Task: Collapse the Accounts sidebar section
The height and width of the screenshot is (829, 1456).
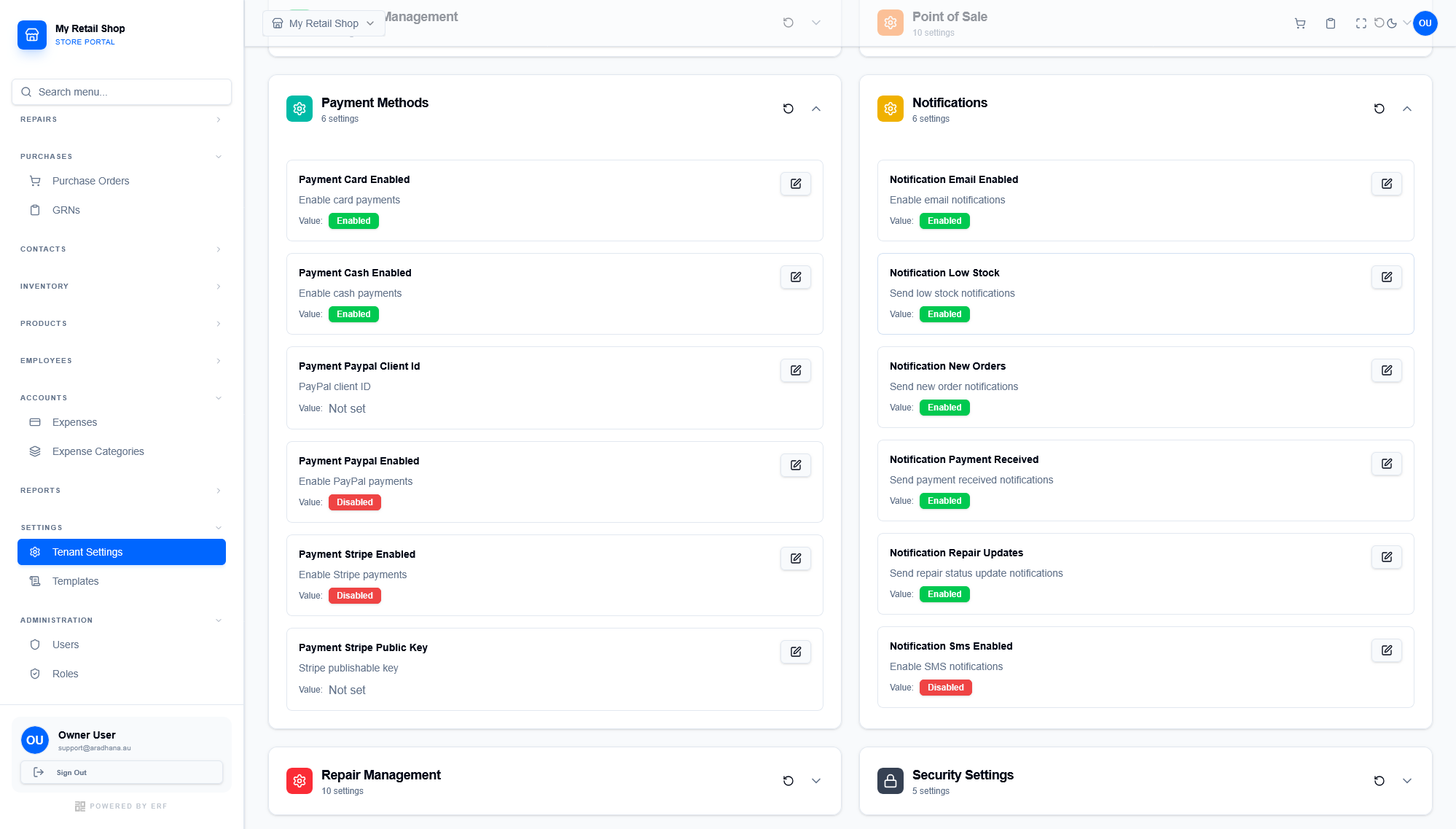Action: point(121,398)
